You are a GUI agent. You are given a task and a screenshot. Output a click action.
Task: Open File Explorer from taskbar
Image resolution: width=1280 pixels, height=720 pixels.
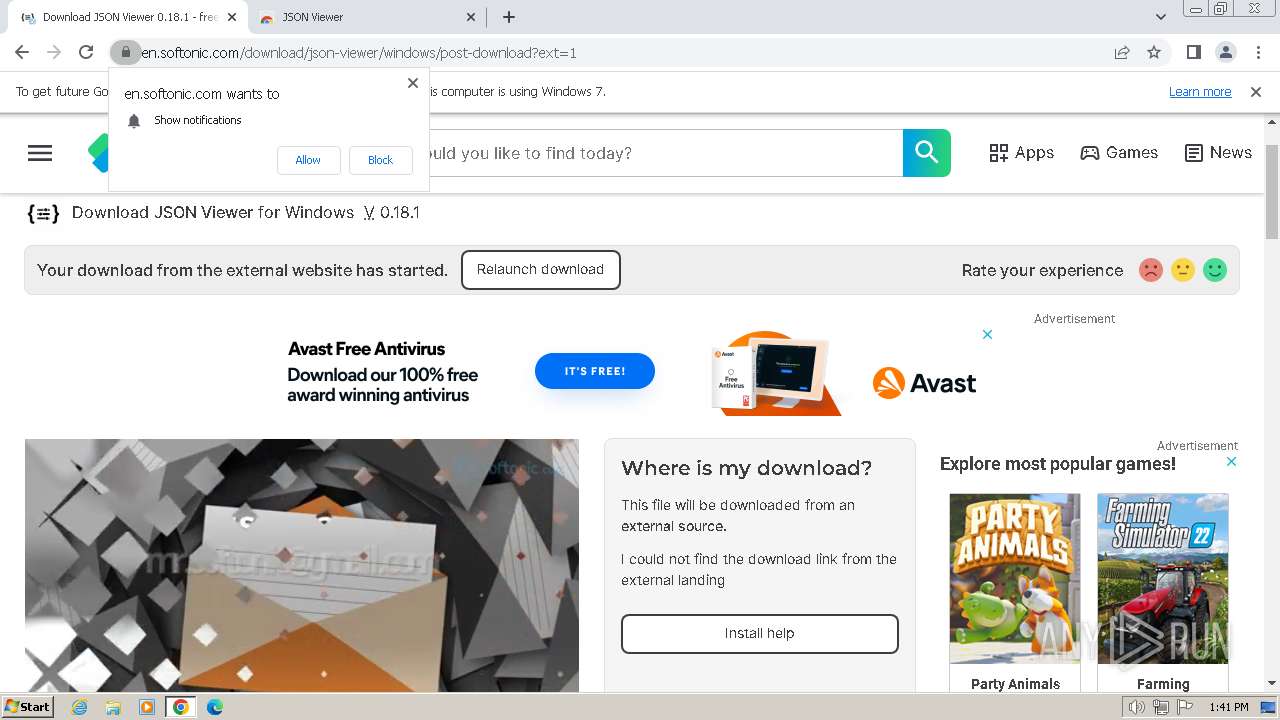click(113, 707)
